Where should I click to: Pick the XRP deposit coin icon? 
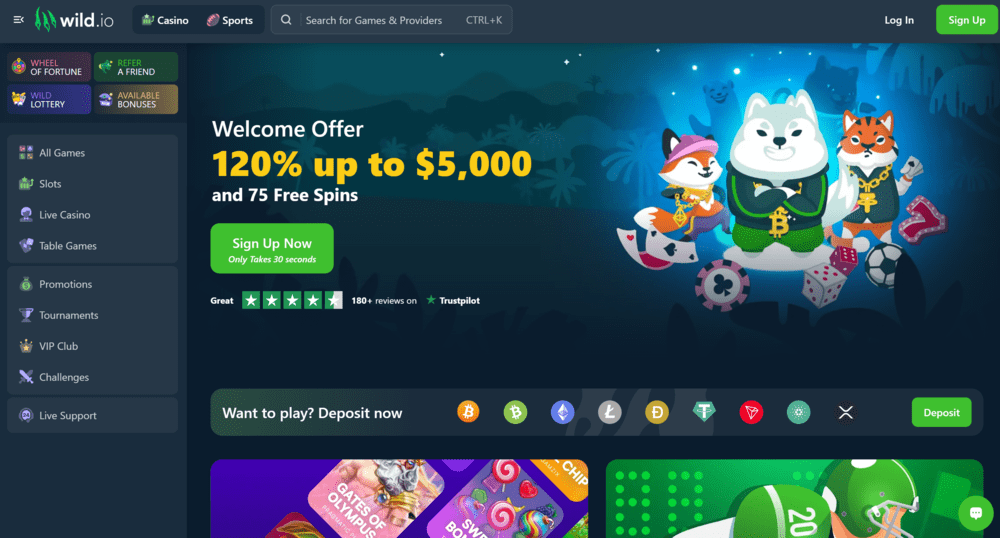846,412
